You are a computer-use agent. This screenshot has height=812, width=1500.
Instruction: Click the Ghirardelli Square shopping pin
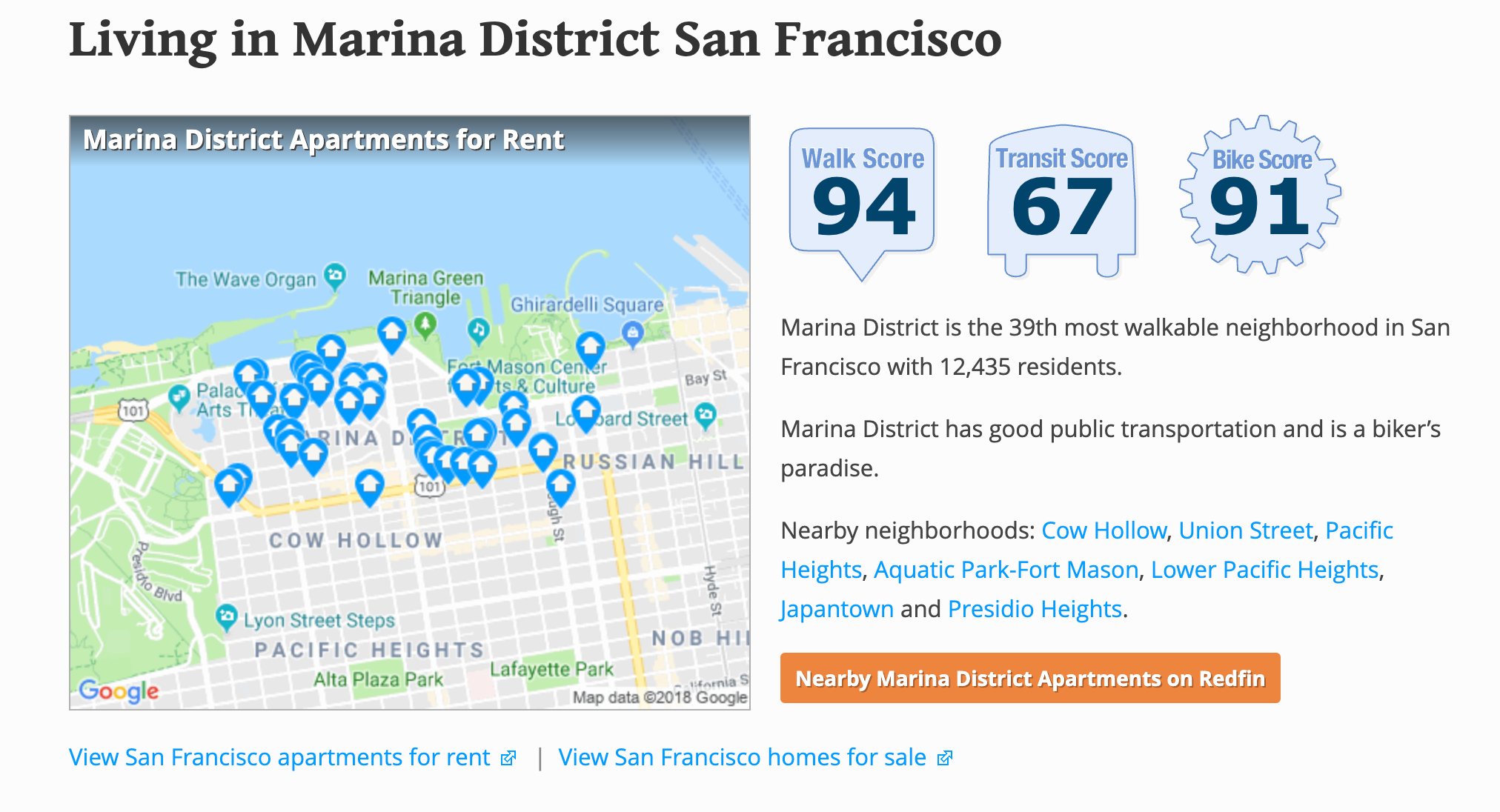point(632,333)
